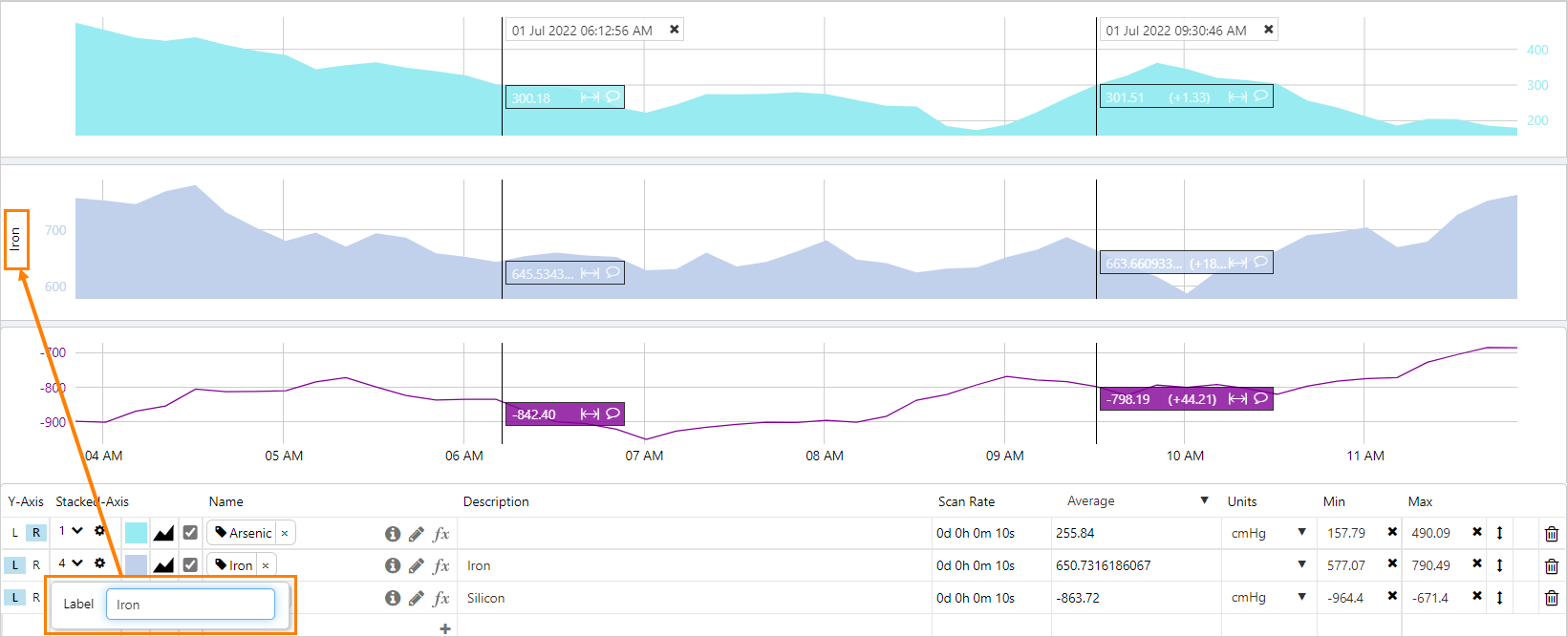The image size is (1568, 637).
Task: Clear the Max value 790.49 for Iron
Action: 1476,564
